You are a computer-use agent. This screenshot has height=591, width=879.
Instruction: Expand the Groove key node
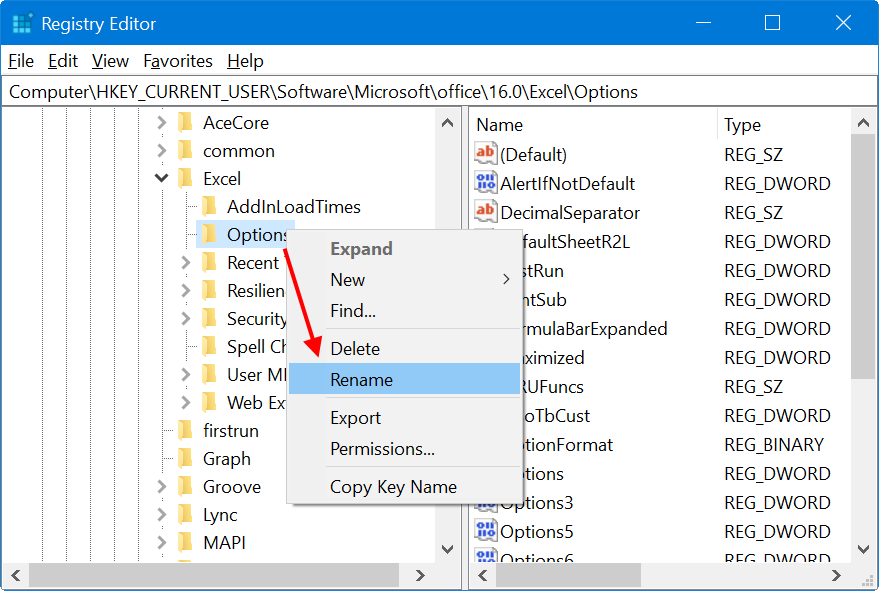(x=162, y=487)
